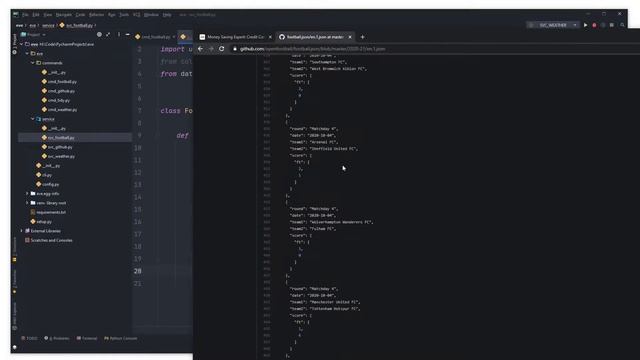Reload the GitHub page in browser
This screenshot has width=640, height=360.
tap(222, 49)
